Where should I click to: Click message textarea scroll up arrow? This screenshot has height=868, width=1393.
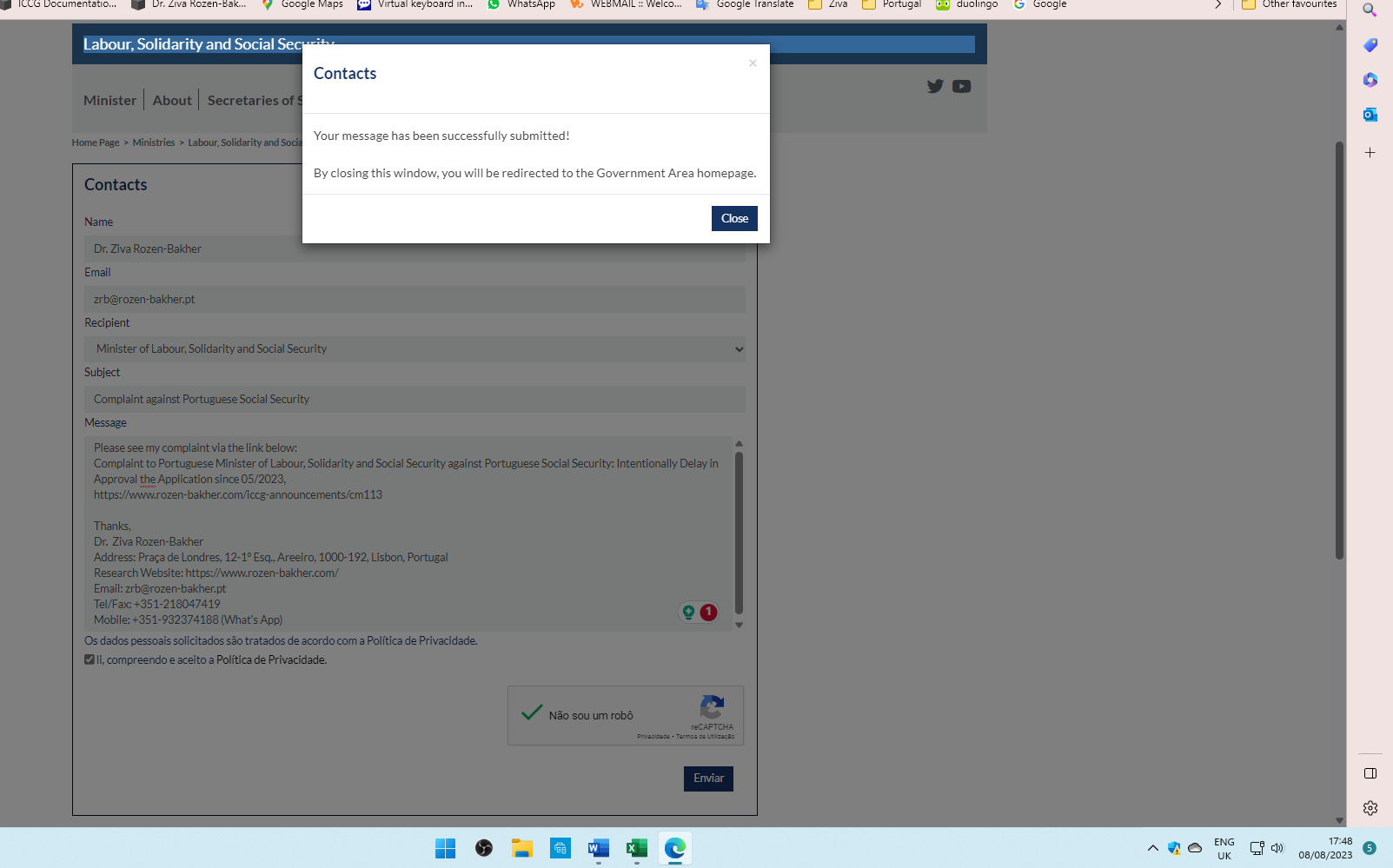click(740, 443)
